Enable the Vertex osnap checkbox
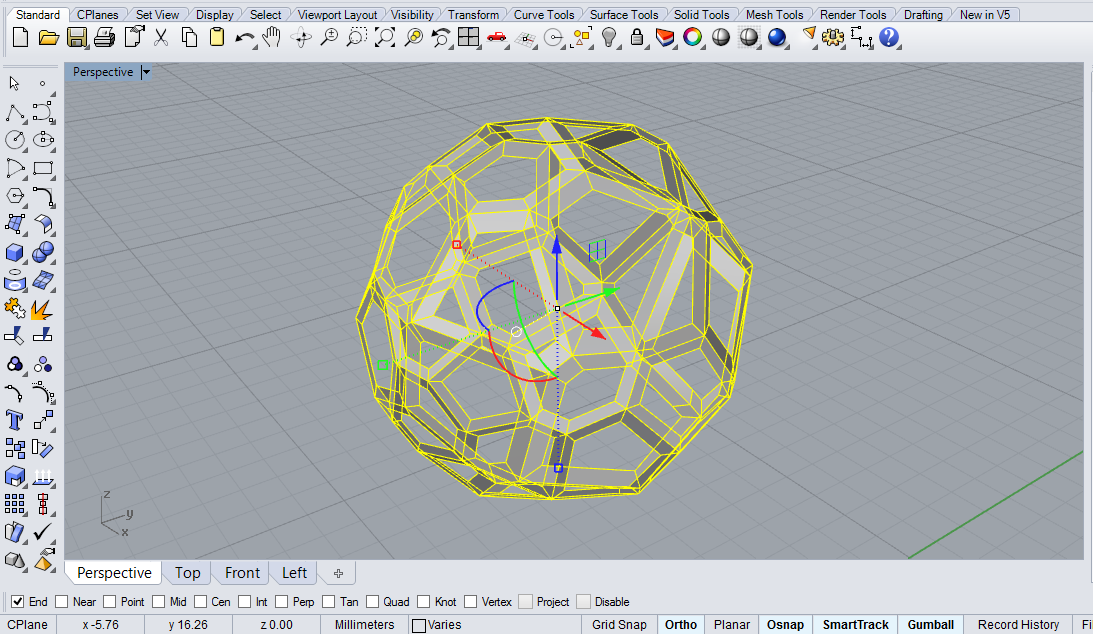 [x=471, y=601]
